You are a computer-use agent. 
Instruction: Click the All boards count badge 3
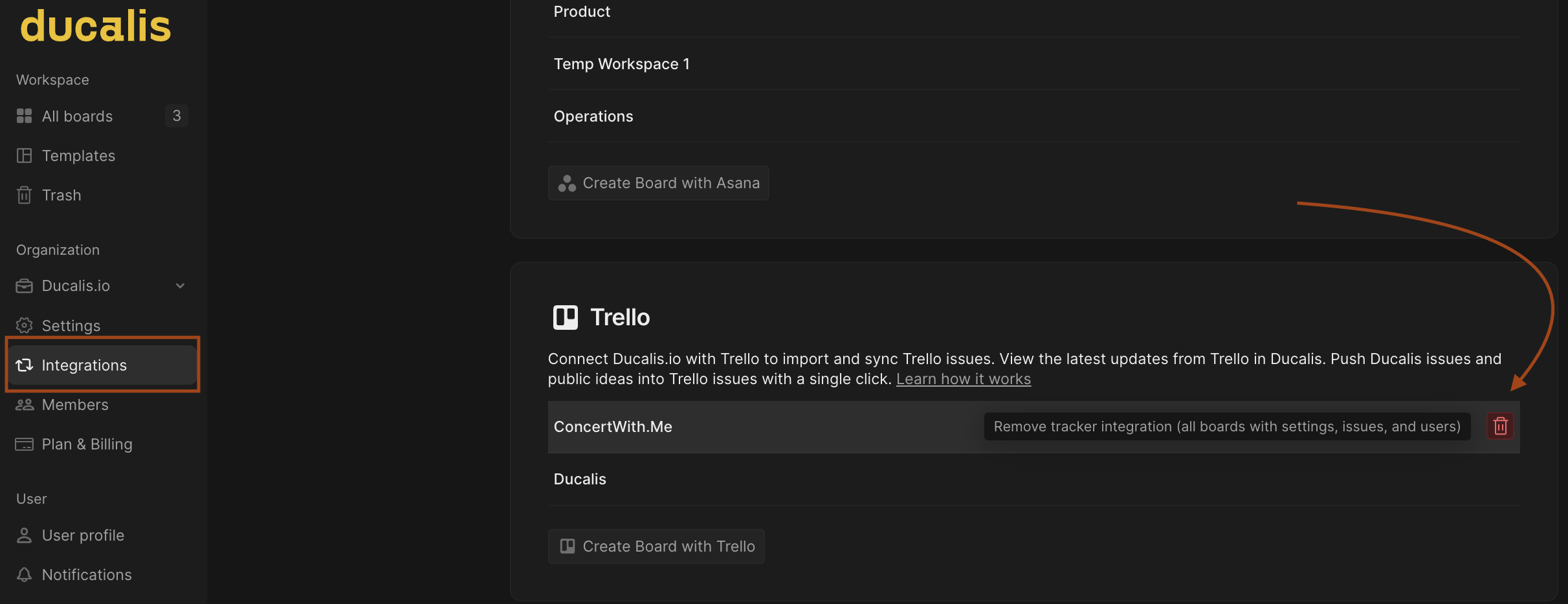176,116
